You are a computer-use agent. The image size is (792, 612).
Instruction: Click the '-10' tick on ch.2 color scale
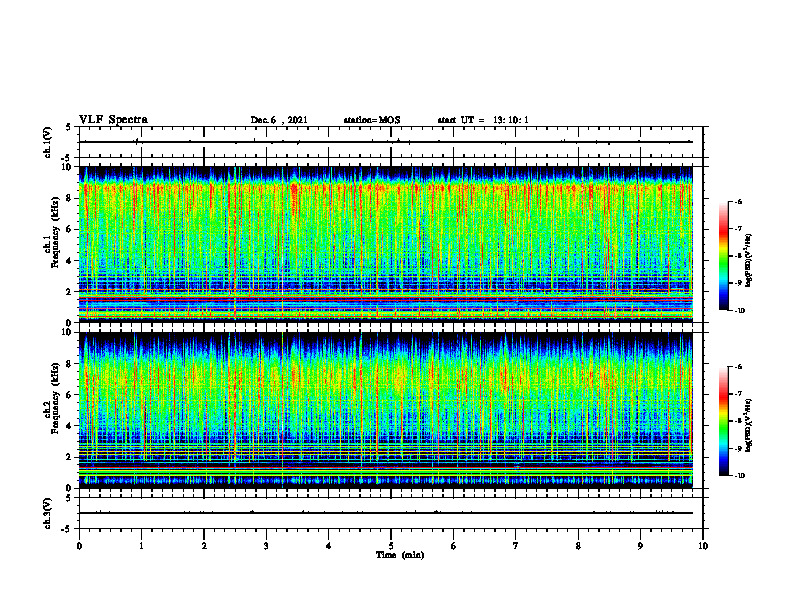click(x=739, y=476)
